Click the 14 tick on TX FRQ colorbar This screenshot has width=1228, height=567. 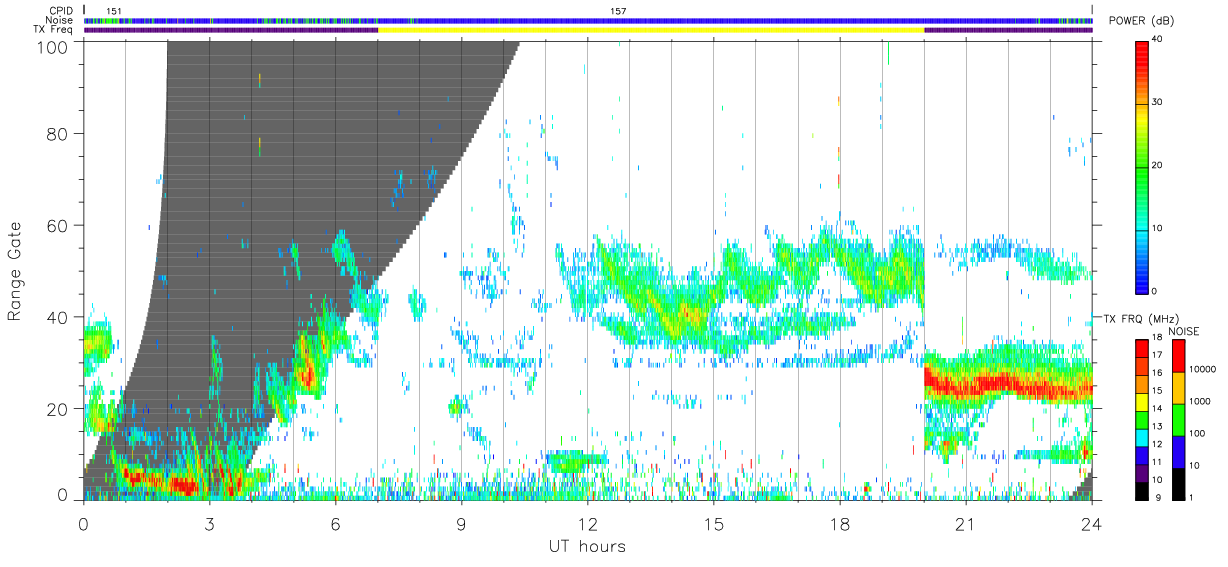pyautogui.click(x=1157, y=408)
